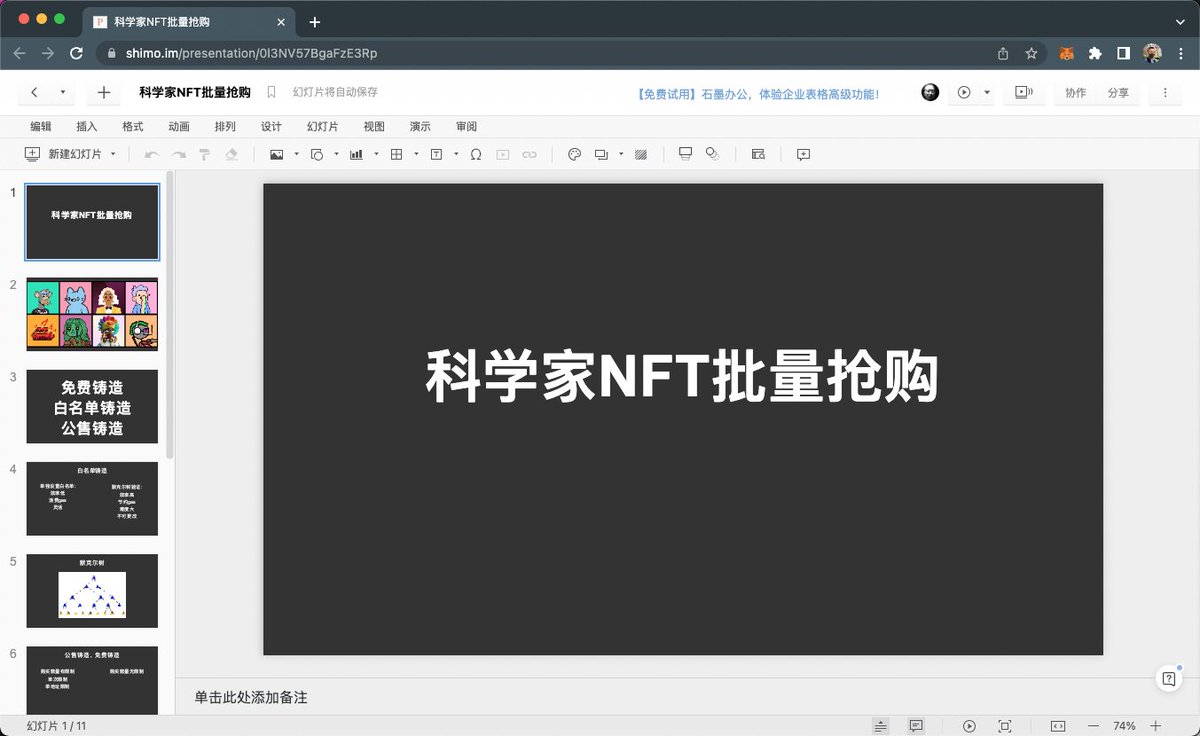Click the status bar fullscreen frame icon
Image resolution: width=1200 pixels, height=736 pixels.
point(1005,725)
